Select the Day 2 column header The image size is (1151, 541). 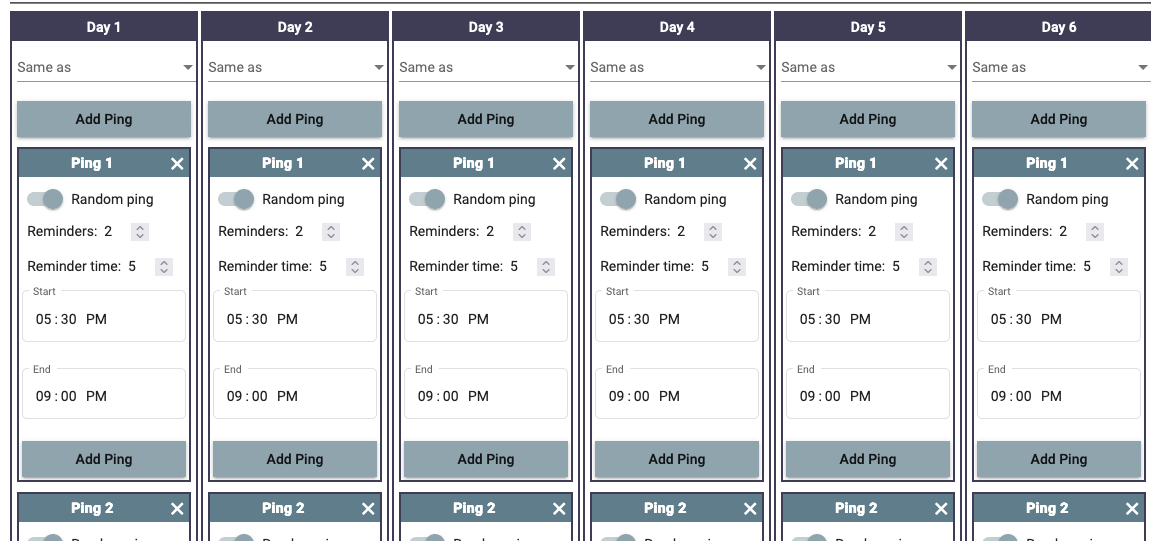tap(295, 27)
